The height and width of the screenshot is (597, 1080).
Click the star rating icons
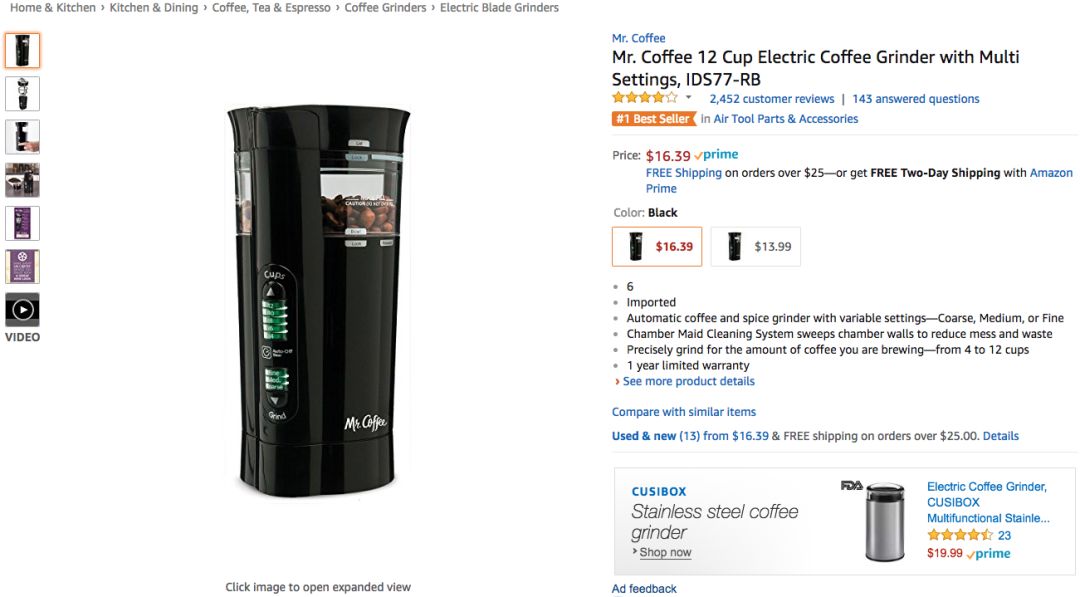645,98
